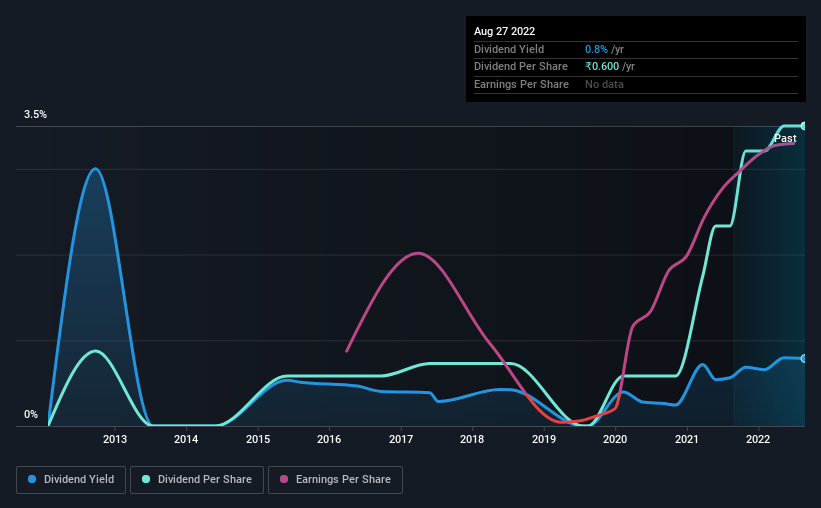Click the blue Dividend Yield legend dot

[32, 479]
